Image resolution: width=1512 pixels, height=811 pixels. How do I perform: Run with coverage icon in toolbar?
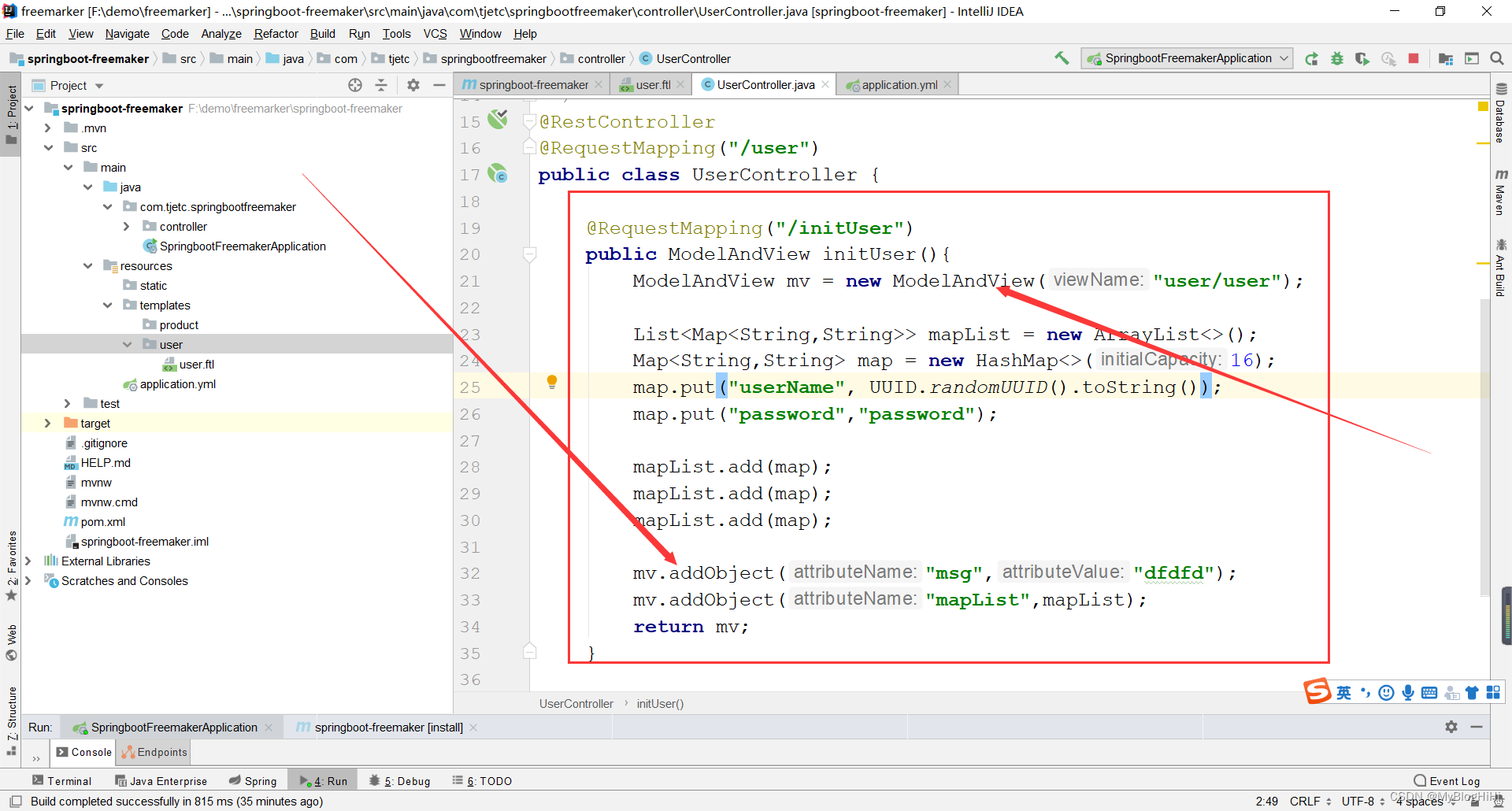point(1362,59)
